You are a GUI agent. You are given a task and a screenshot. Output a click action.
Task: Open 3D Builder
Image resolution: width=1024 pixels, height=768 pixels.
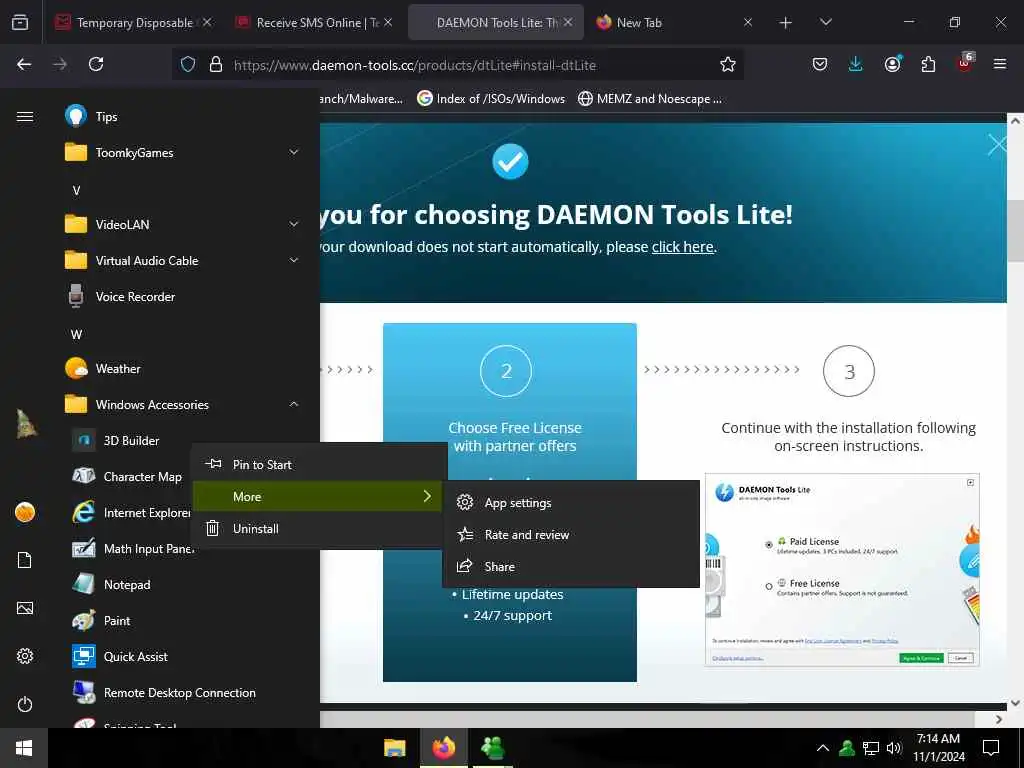pos(131,441)
